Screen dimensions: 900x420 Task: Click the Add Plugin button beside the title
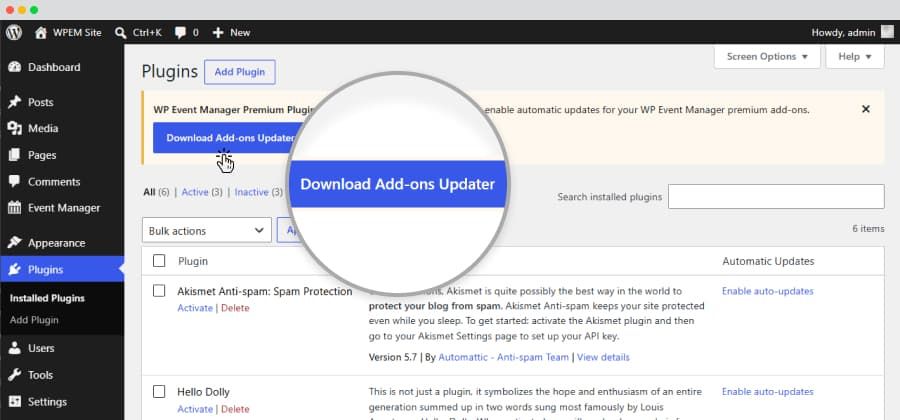(240, 72)
